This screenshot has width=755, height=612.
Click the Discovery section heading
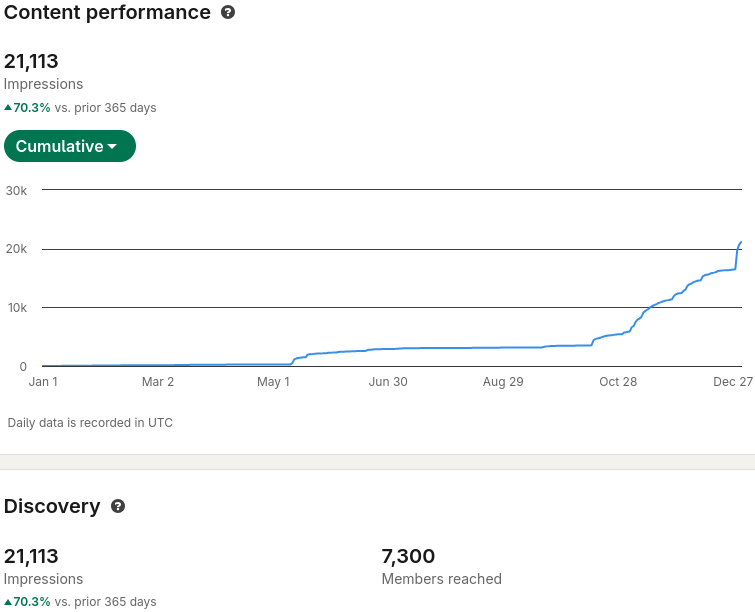(x=52, y=507)
